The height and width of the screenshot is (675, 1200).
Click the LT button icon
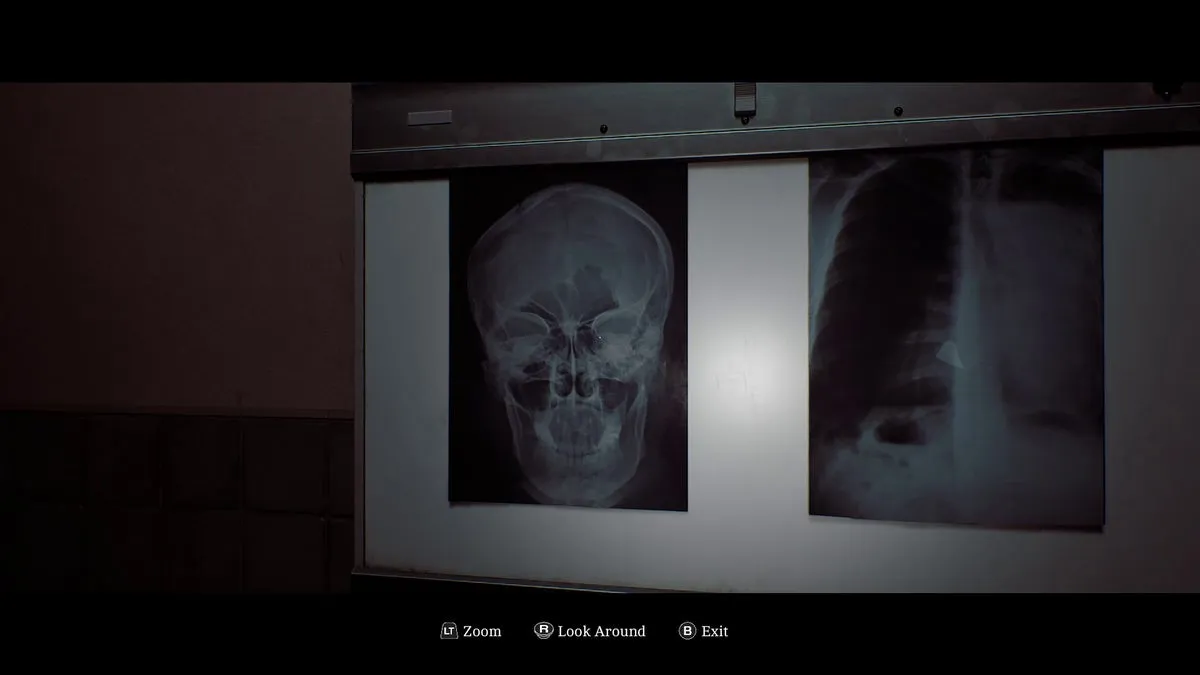tap(449, 631)
